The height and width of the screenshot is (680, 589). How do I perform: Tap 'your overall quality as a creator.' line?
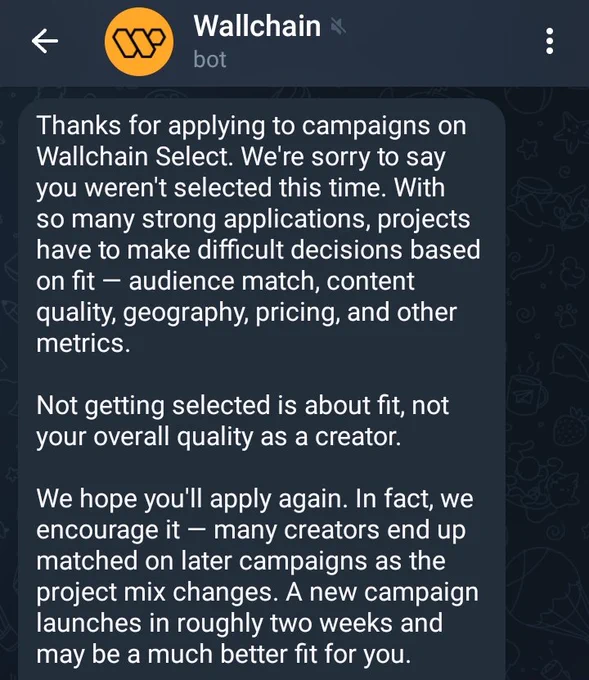pyautogui.click(x=219, y=437)
